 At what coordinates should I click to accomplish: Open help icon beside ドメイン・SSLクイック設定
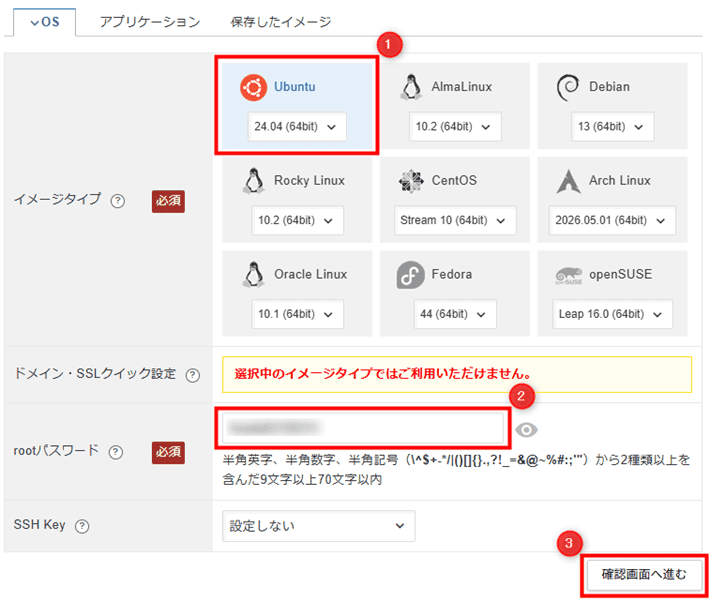(192, 375)
